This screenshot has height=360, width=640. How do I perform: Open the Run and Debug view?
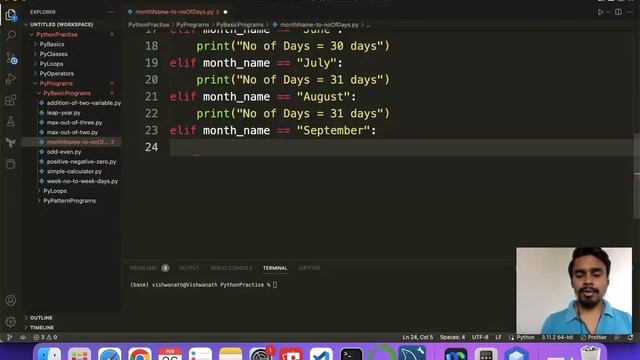tap(11, 79)
